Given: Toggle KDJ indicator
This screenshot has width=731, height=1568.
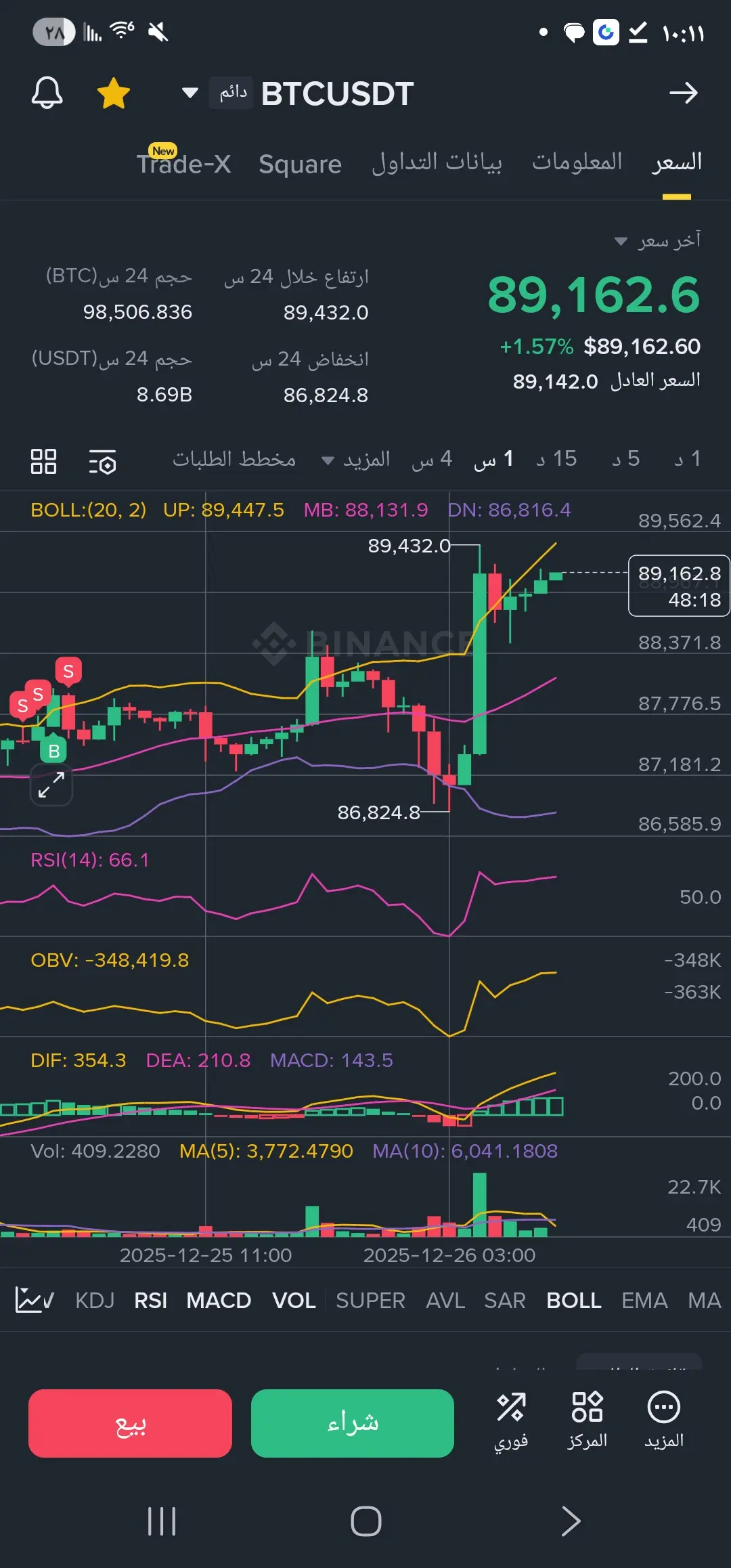Looking at the screenshot, I should point(95,1300).
